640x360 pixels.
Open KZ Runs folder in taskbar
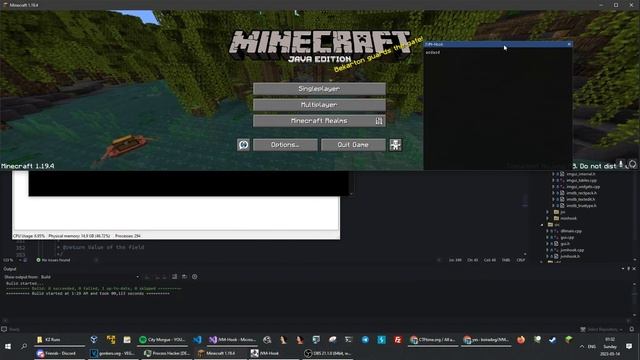59,340
